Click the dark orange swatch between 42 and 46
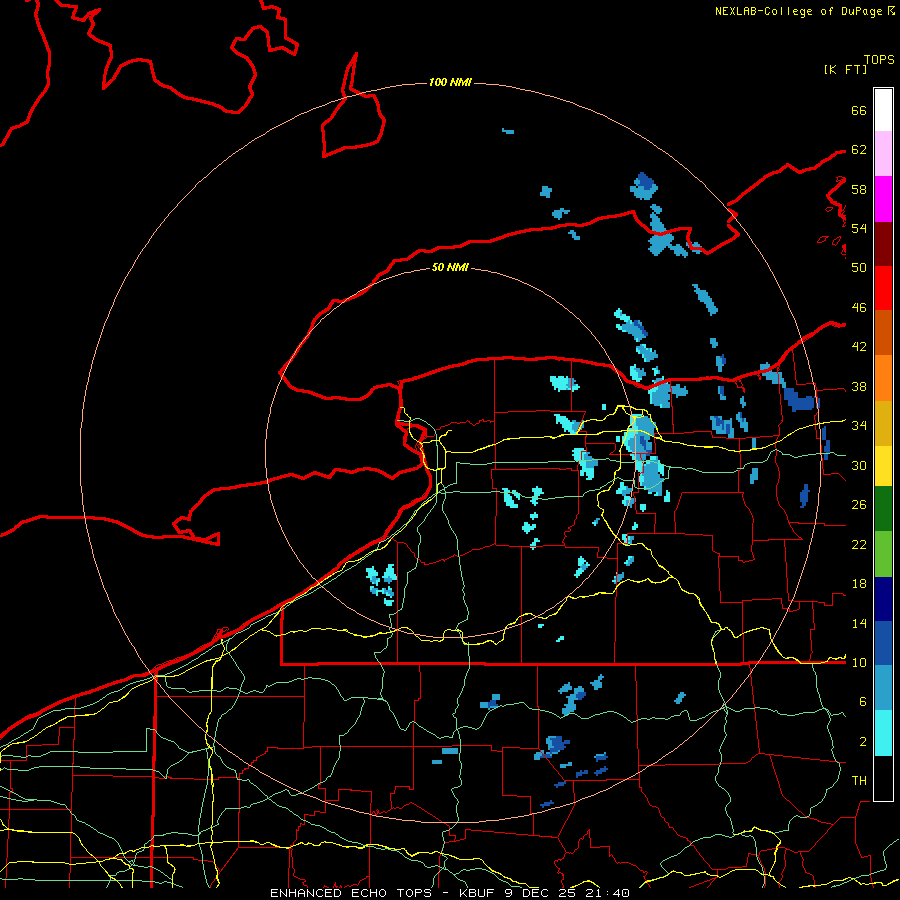Image resolution: width=900 pixels, height=900 pixels. [883, 333]
